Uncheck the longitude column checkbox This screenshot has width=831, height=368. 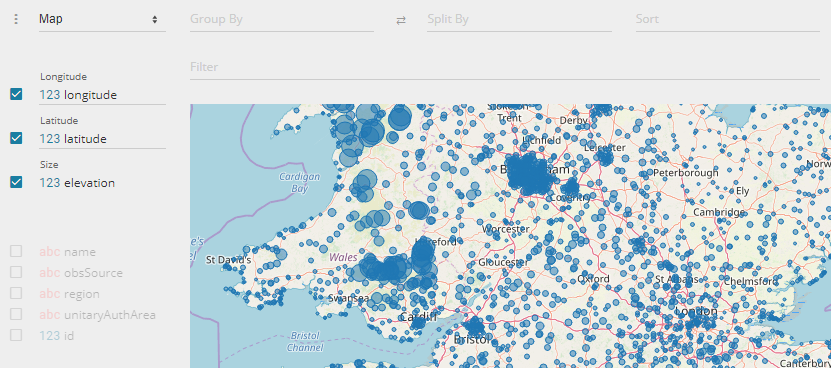16,95
